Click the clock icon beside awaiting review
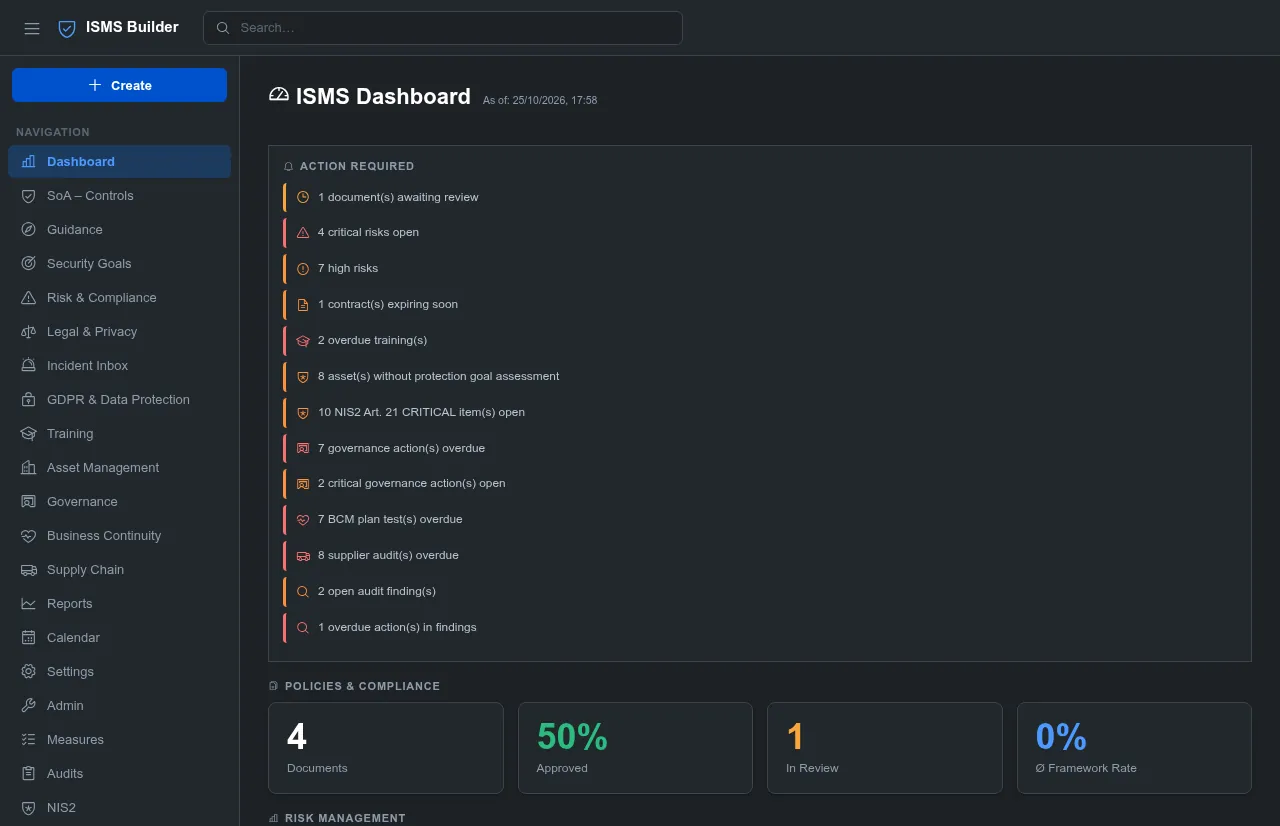The height and width of the screenshot is (826, 1280). coord(303,198)
